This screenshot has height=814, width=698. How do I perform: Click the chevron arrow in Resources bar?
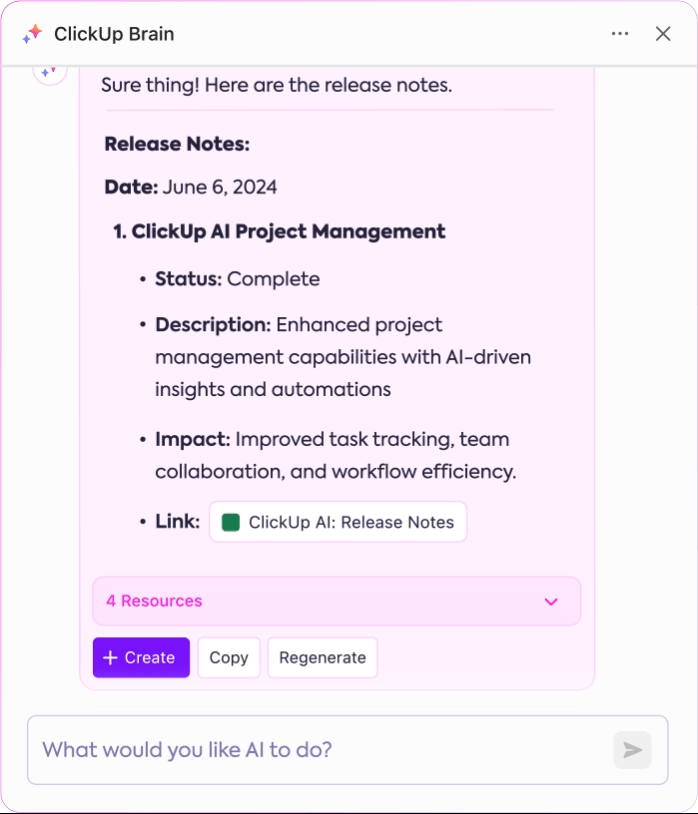(x=551, y=602)
